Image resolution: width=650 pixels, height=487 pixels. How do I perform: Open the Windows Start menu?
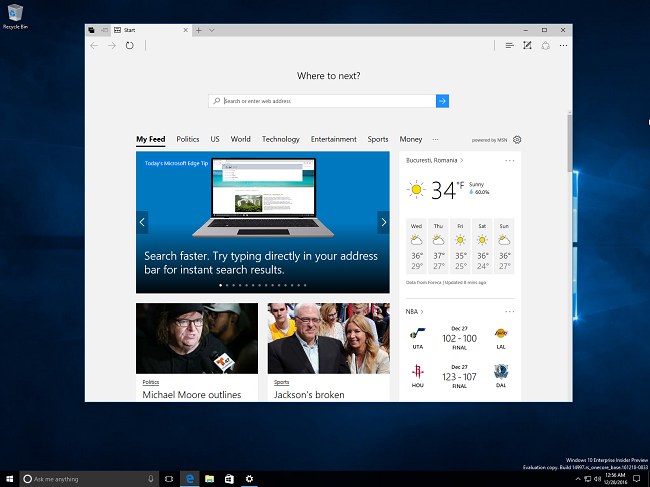click(x=10, y=479)
